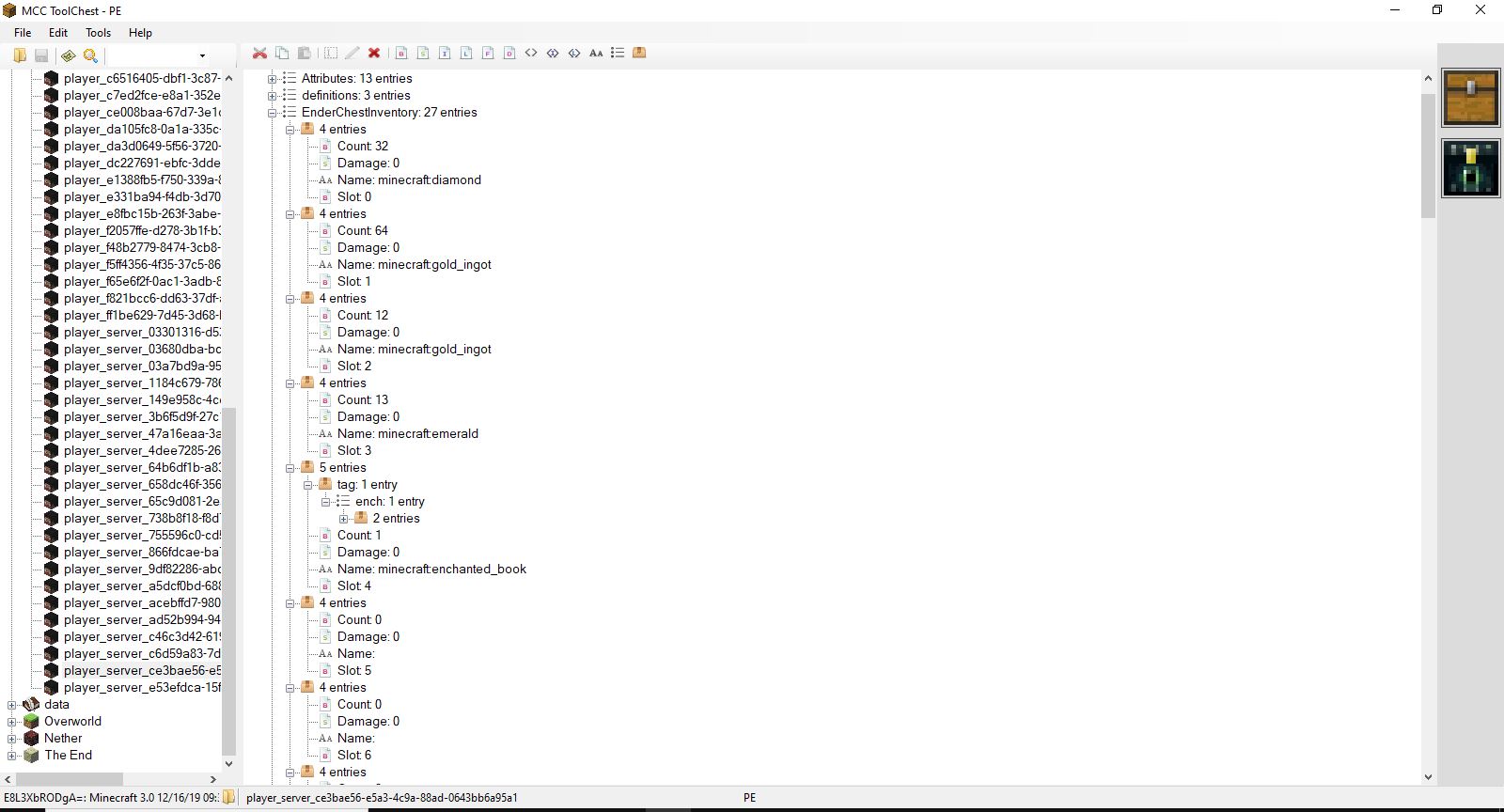Click the Compound tag box icon in toolbar

point(639,54)
